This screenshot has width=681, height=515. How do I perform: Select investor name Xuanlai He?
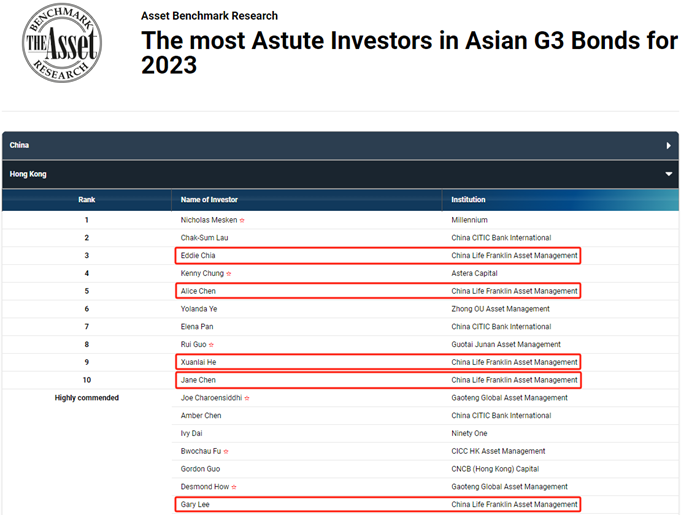(198, 362)
